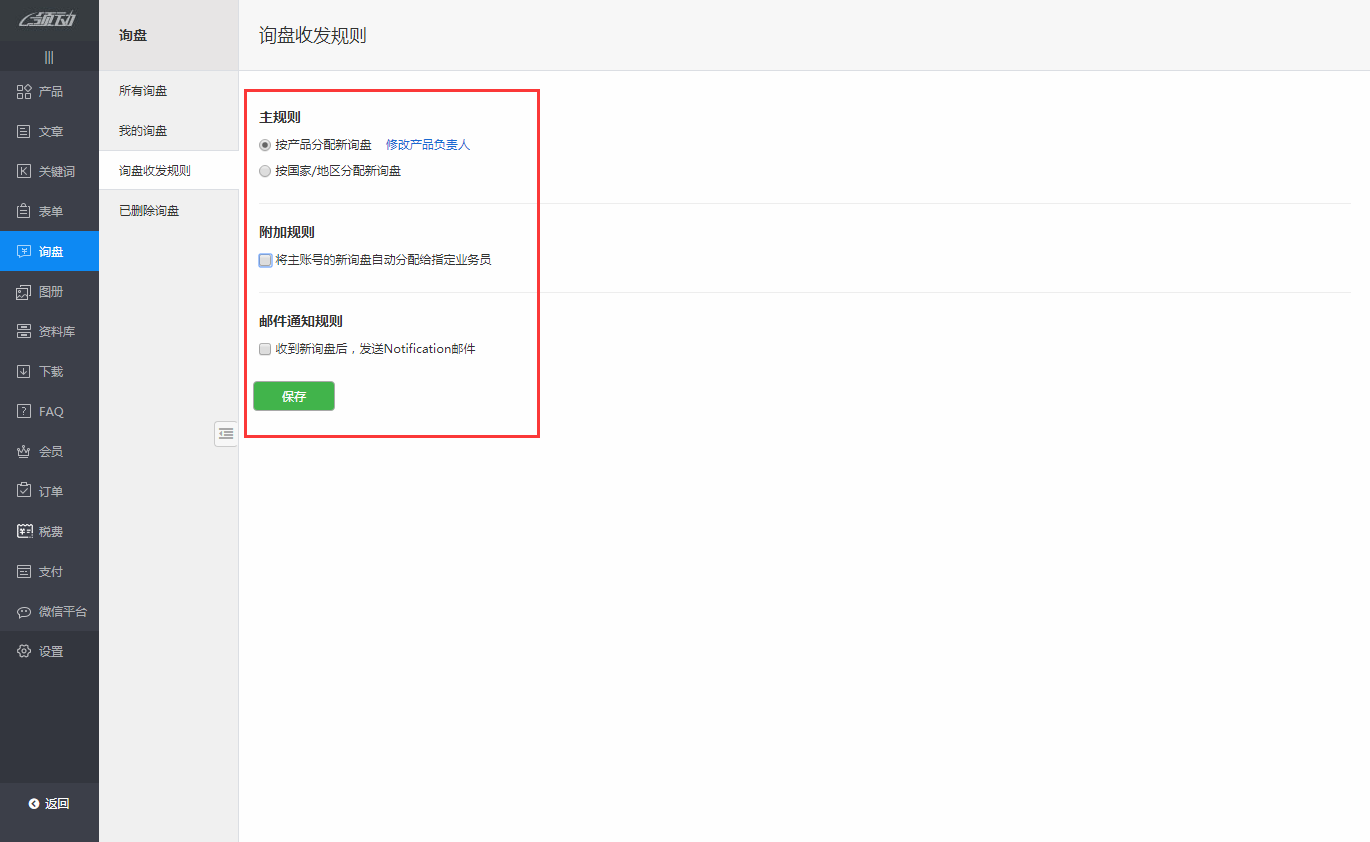Image resolution: width=1370 pixels, height=842 pixels.
Task: Click the green 保存 (Save) button
Action: (x=293, y=396)
